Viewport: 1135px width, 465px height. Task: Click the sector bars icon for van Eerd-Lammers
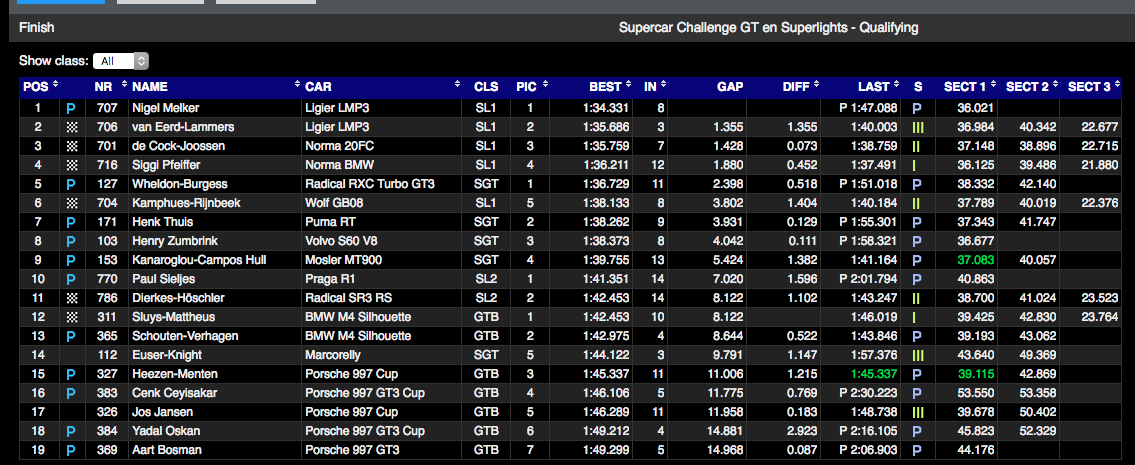pos(917,127)
